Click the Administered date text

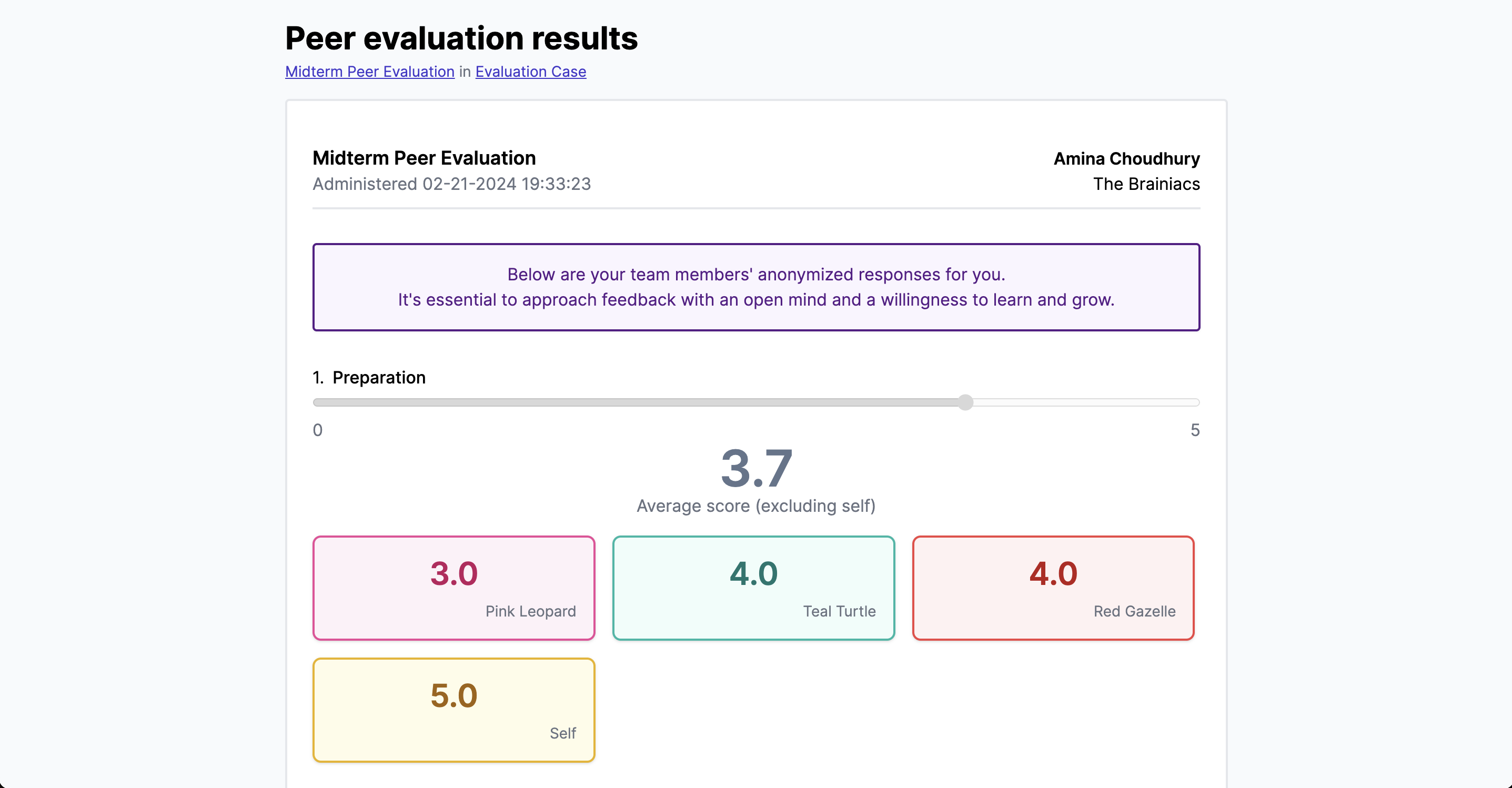point(451,184)
